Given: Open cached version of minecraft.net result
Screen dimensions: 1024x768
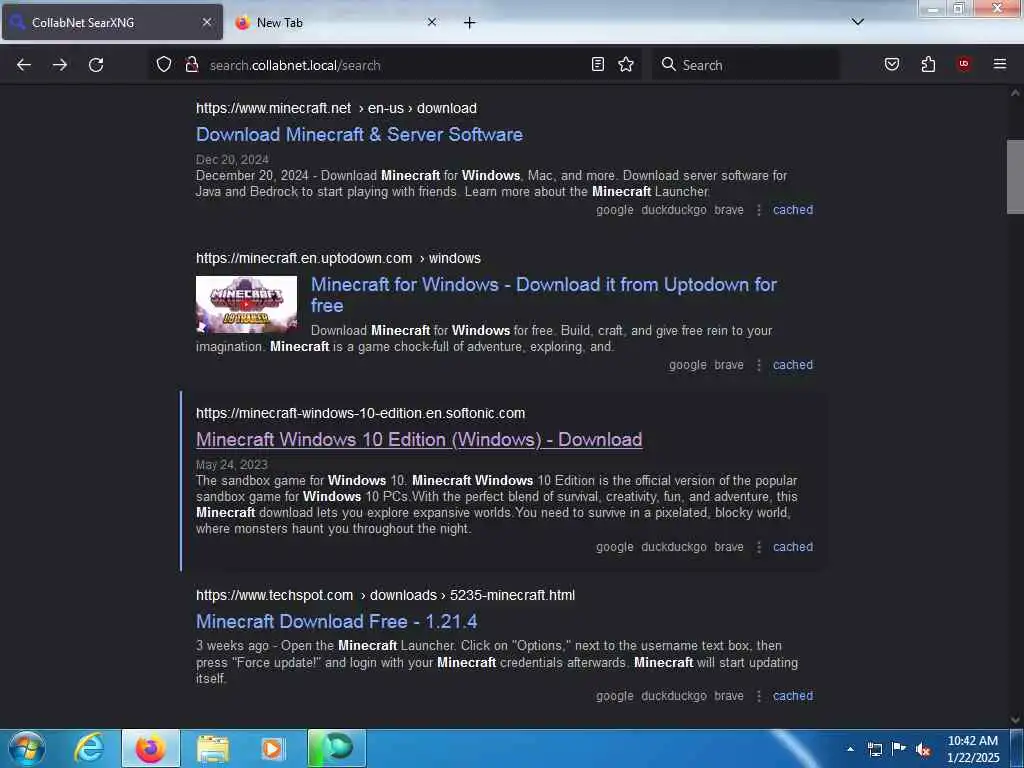Looking at the screenshot, I should pos(793,210).
